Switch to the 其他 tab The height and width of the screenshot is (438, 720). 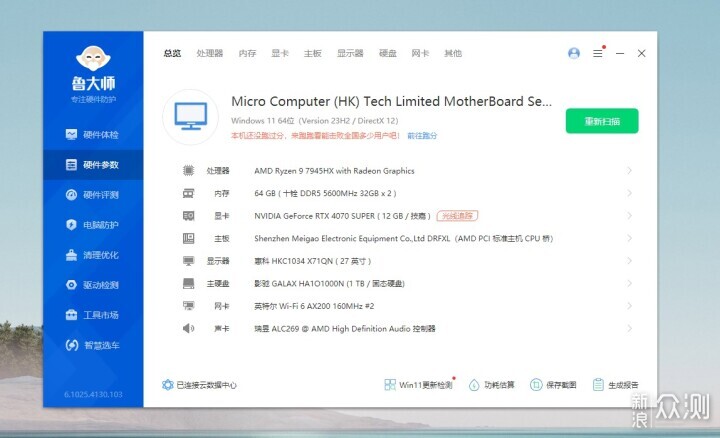click(x=453, y=53)
